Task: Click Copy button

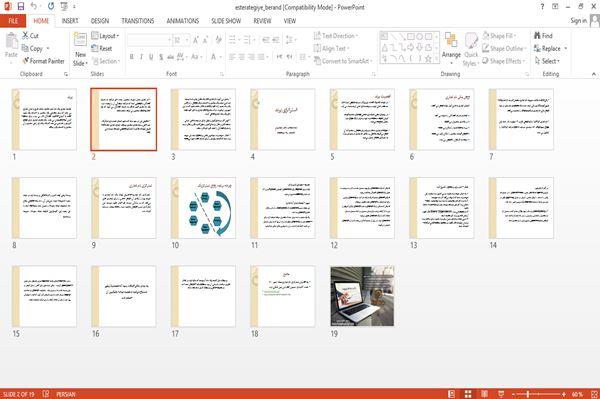Action: point(33,48)
